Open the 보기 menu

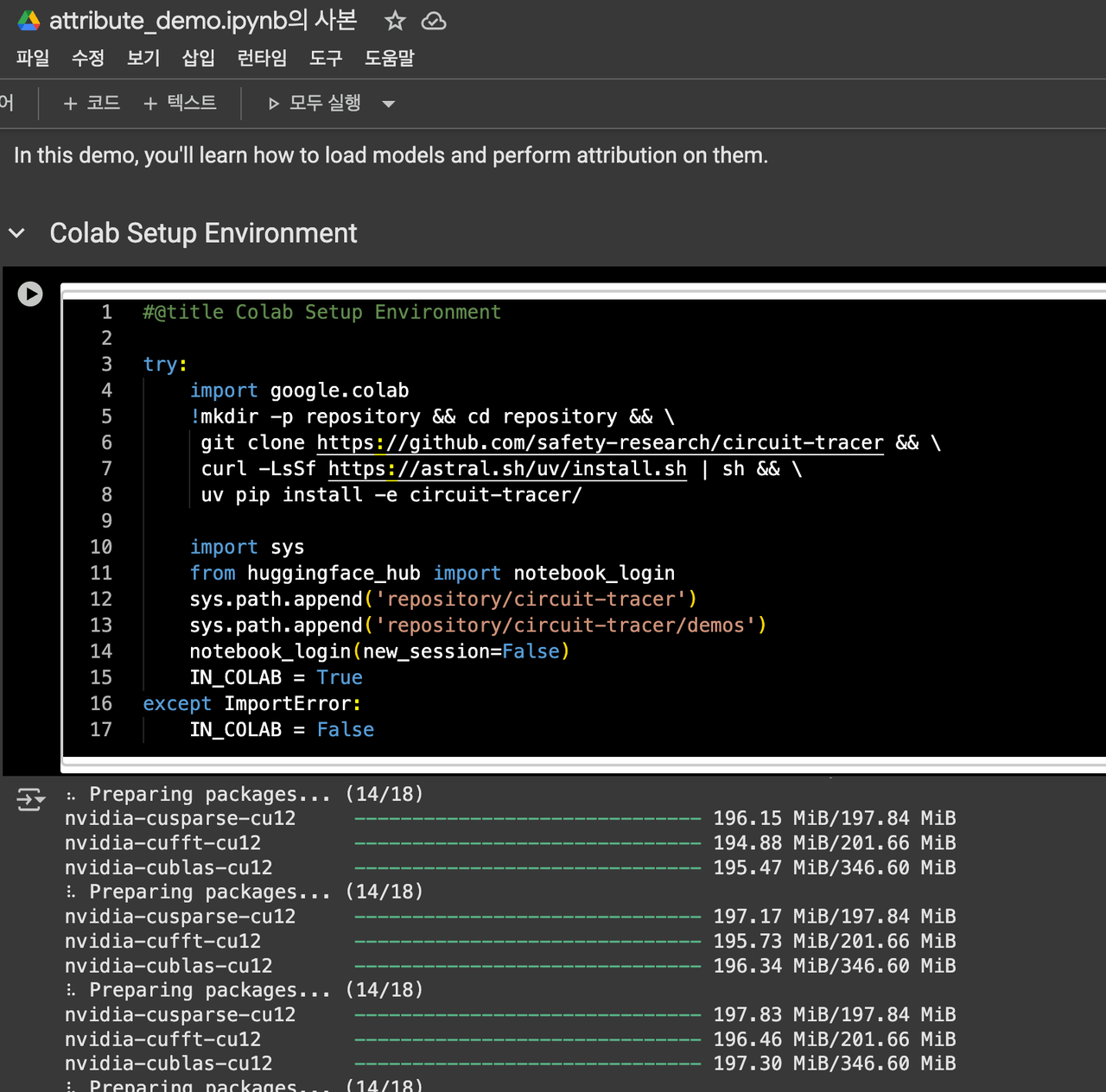click(x=143, y=58)
